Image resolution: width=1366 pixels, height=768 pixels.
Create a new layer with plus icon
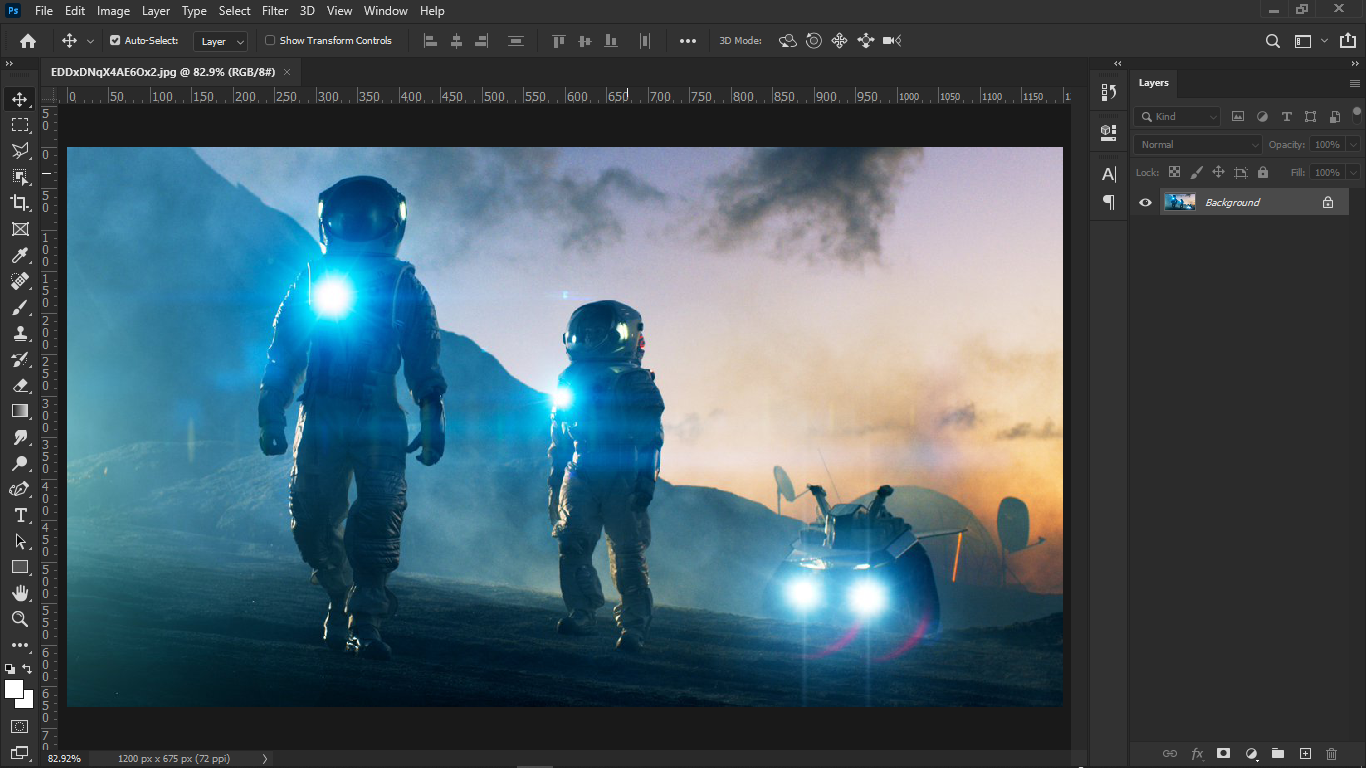tap(1305, 753)
